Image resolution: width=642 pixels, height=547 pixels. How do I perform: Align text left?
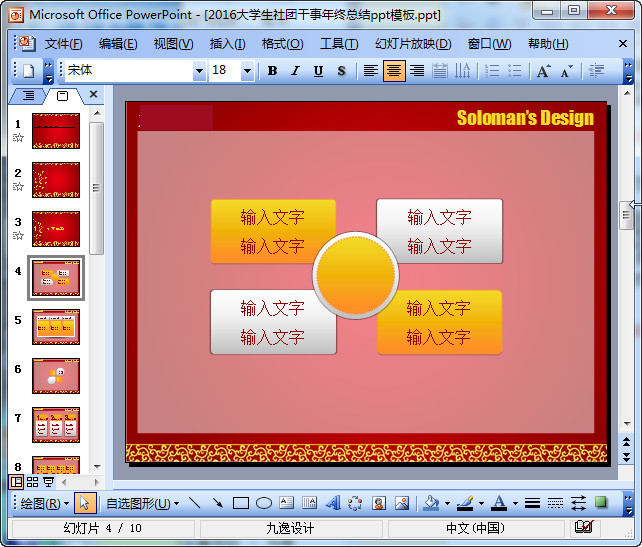click(371, 71)
